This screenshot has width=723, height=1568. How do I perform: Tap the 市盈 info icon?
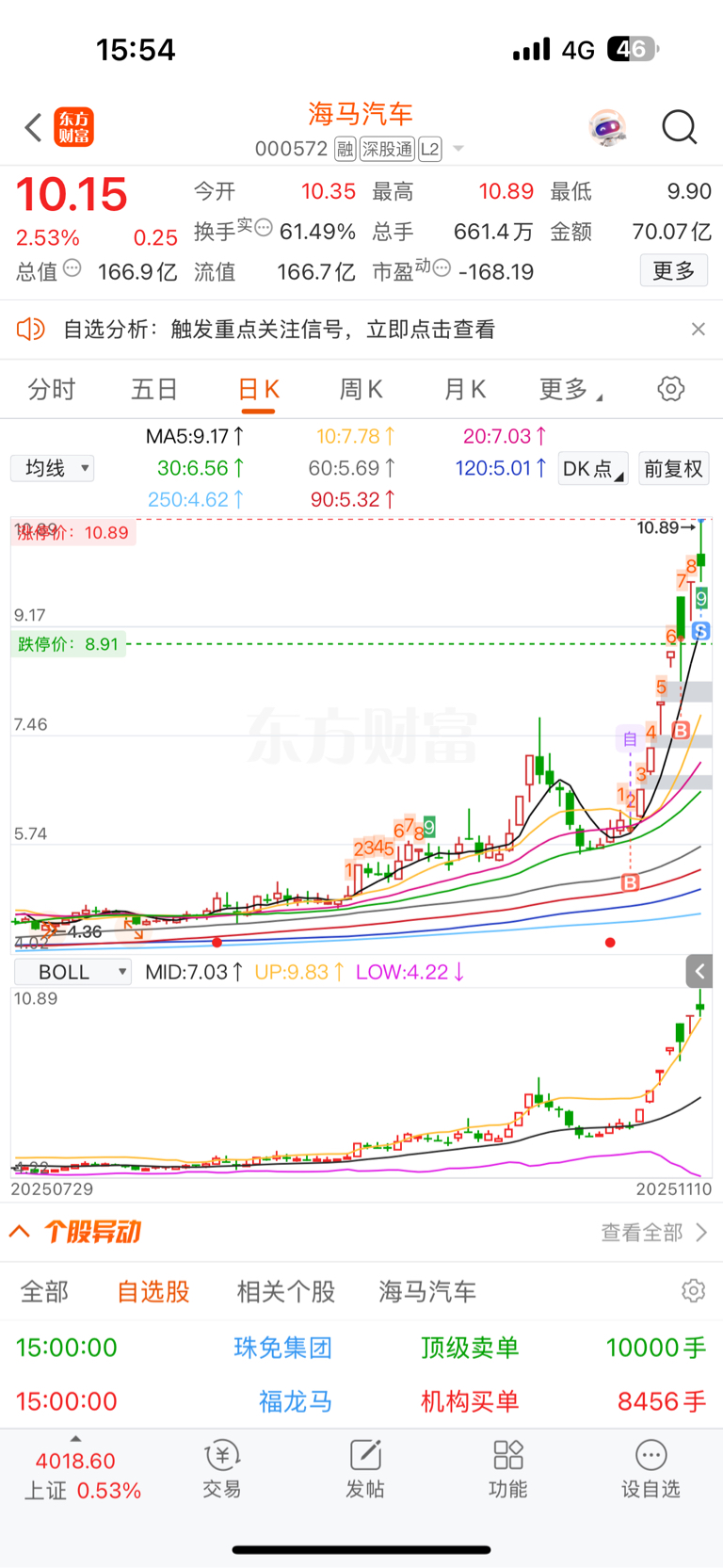pyautogui.click(x=441, y=268)
